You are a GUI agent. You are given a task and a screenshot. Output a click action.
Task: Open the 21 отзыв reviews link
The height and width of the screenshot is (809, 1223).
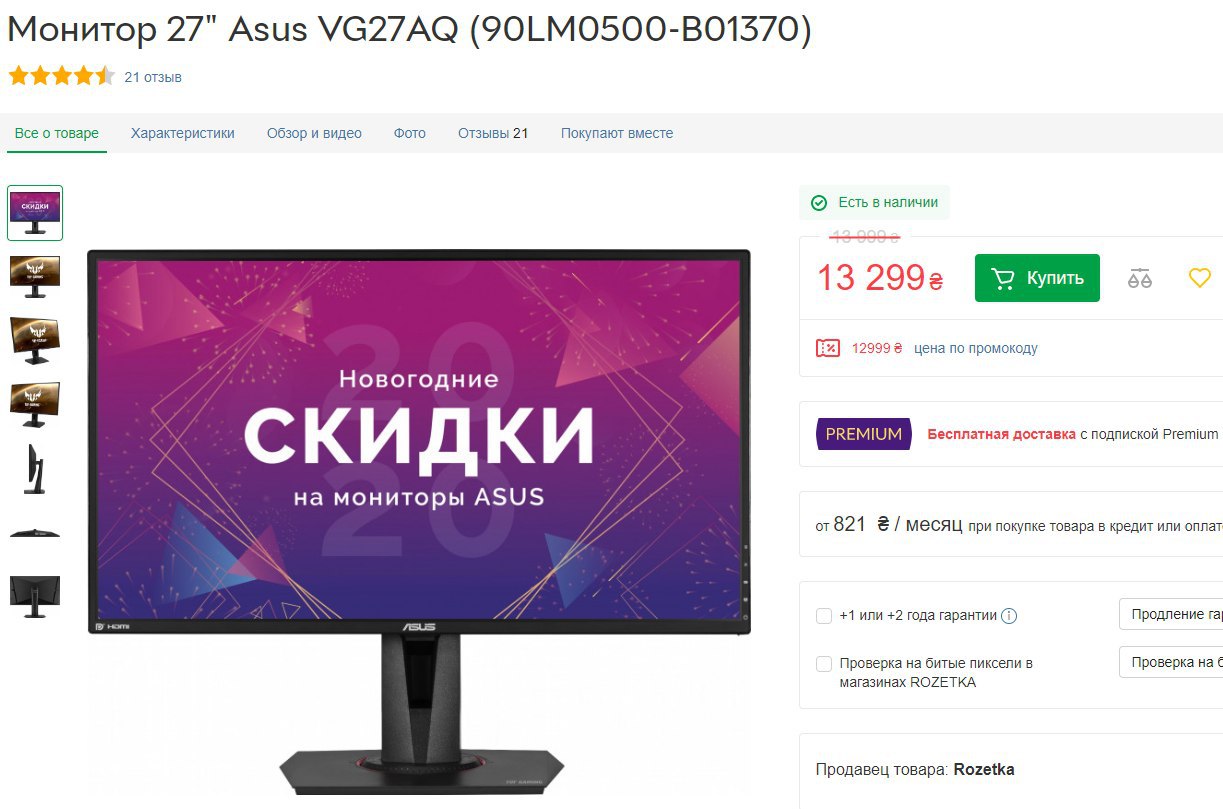click(153, 77)
